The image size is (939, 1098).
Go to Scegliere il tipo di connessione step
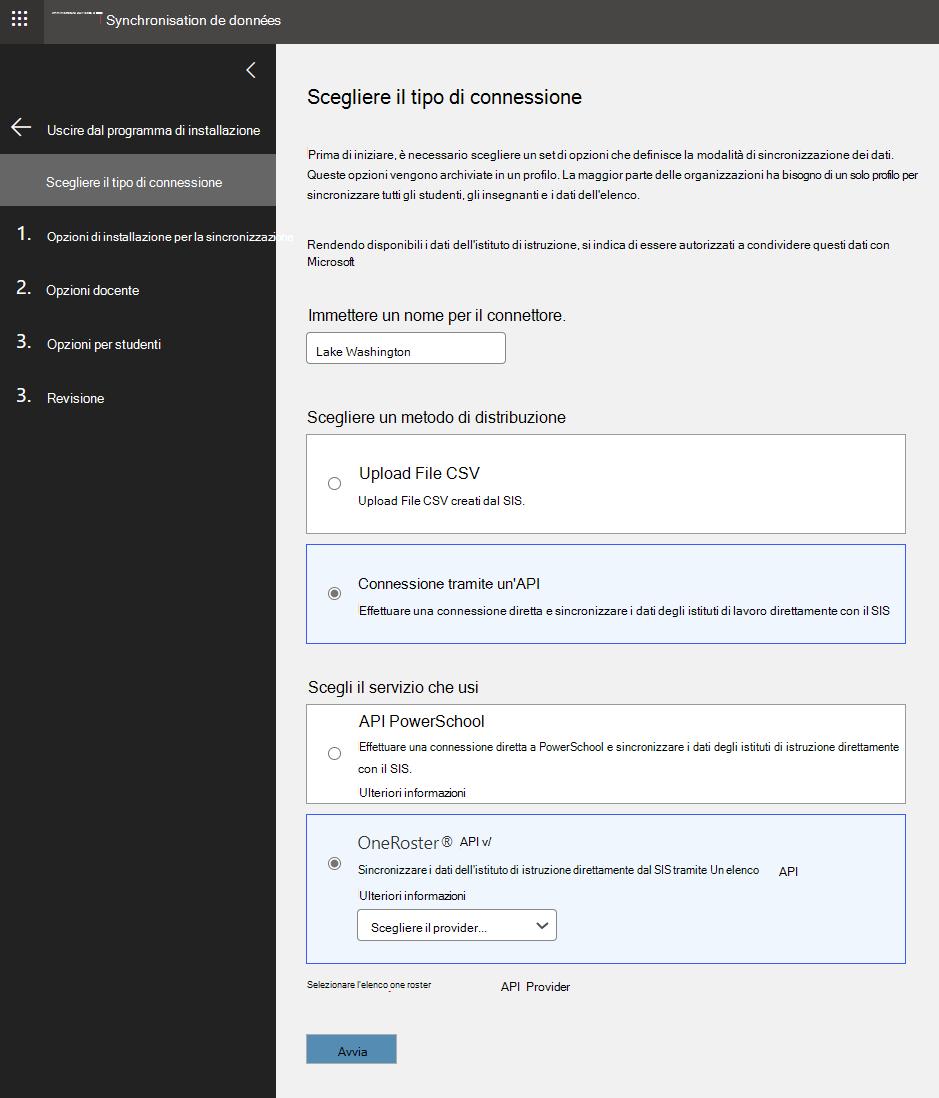138,181
